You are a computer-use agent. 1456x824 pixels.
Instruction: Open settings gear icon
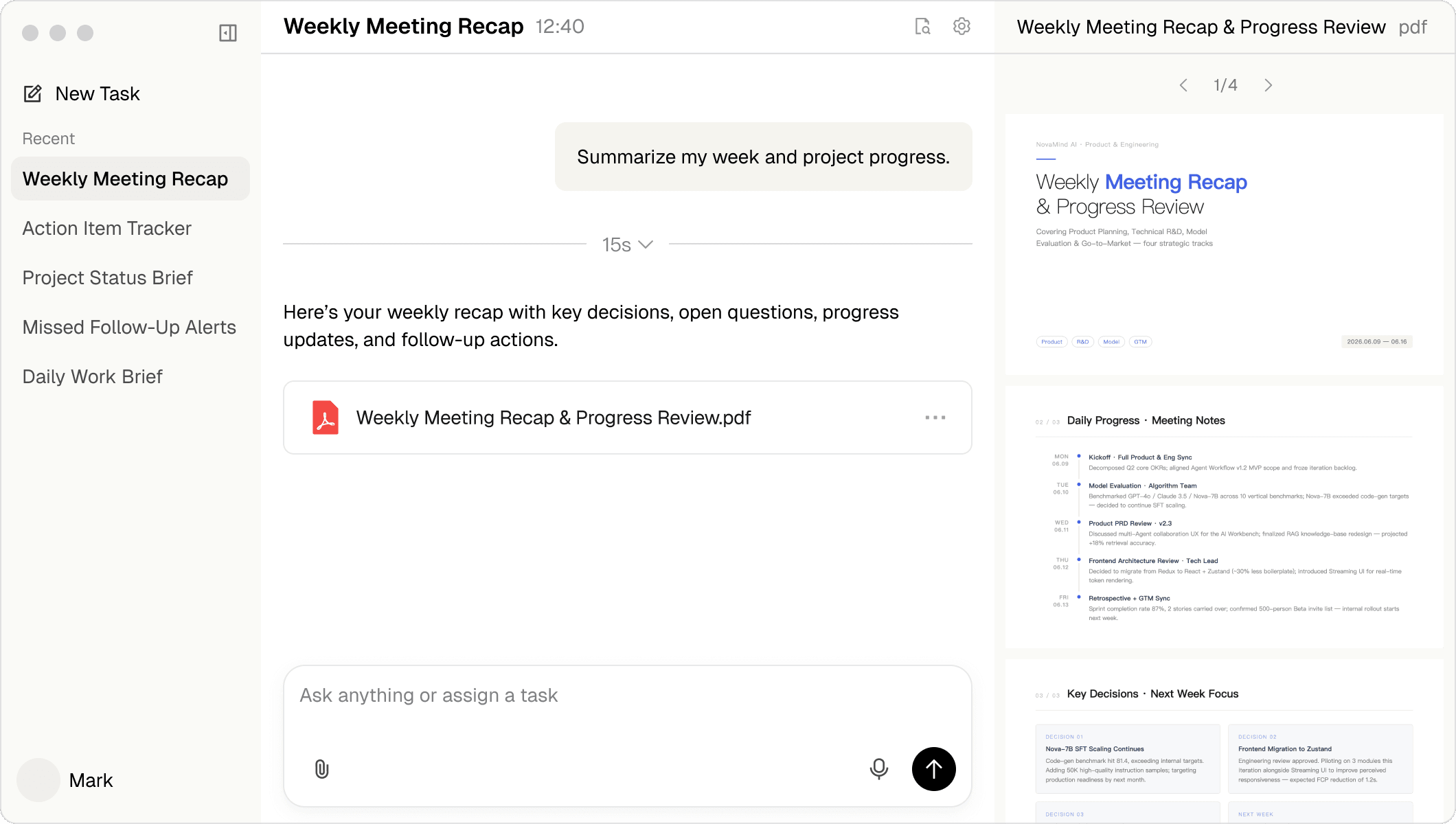[x=962, y=26]
